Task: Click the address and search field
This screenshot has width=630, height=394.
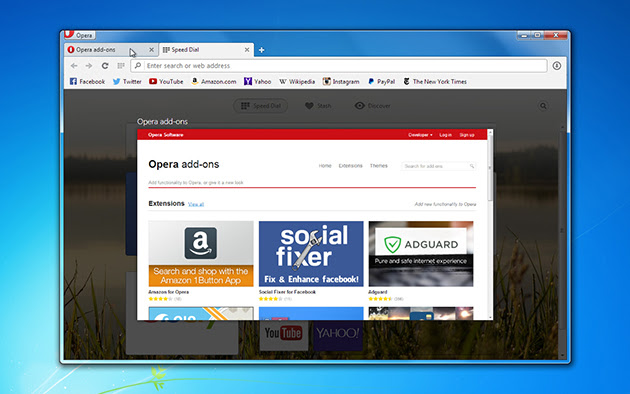Action: click(x=339, y=65)
